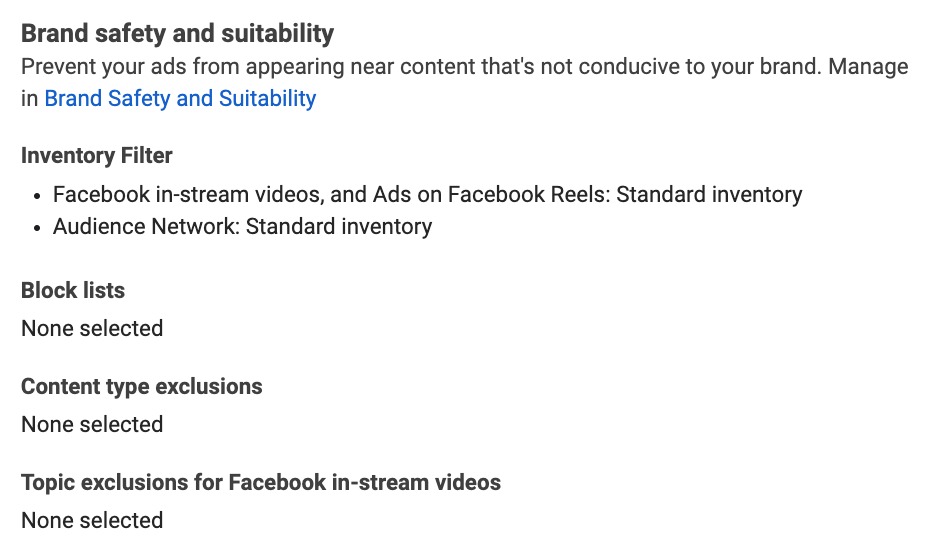The height and width of the screenshot is (550, 942).
Task: Click 'Standard inventory' in the Audience Network line
Action: point(339,227)
